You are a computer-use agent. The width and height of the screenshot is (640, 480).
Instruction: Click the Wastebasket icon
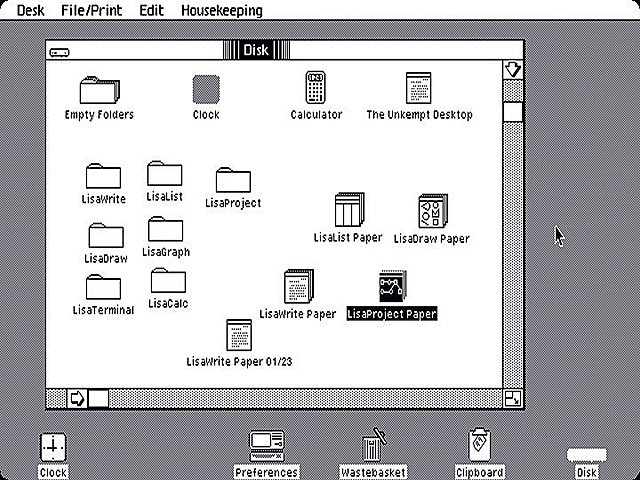[x=373, y=445]
